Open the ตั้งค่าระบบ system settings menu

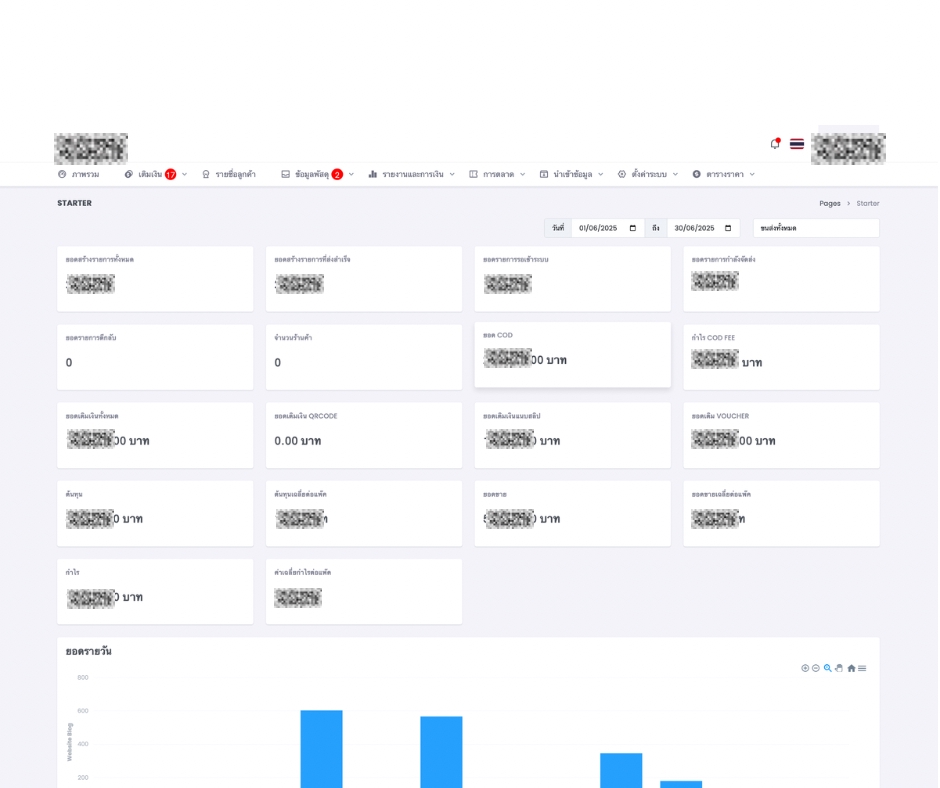648,174
